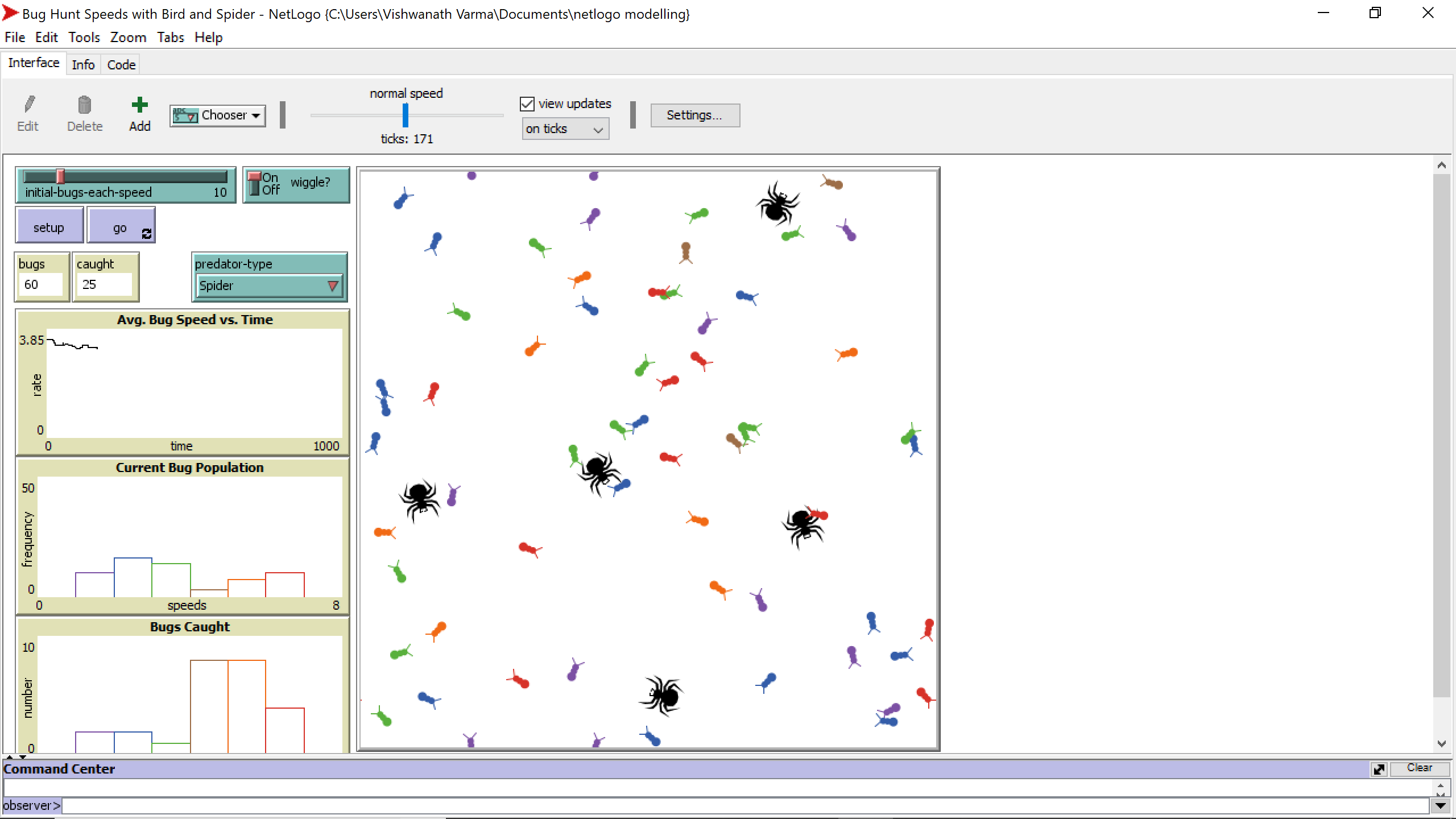
Task: Open the Settings dialog
Action: [694, 114]
